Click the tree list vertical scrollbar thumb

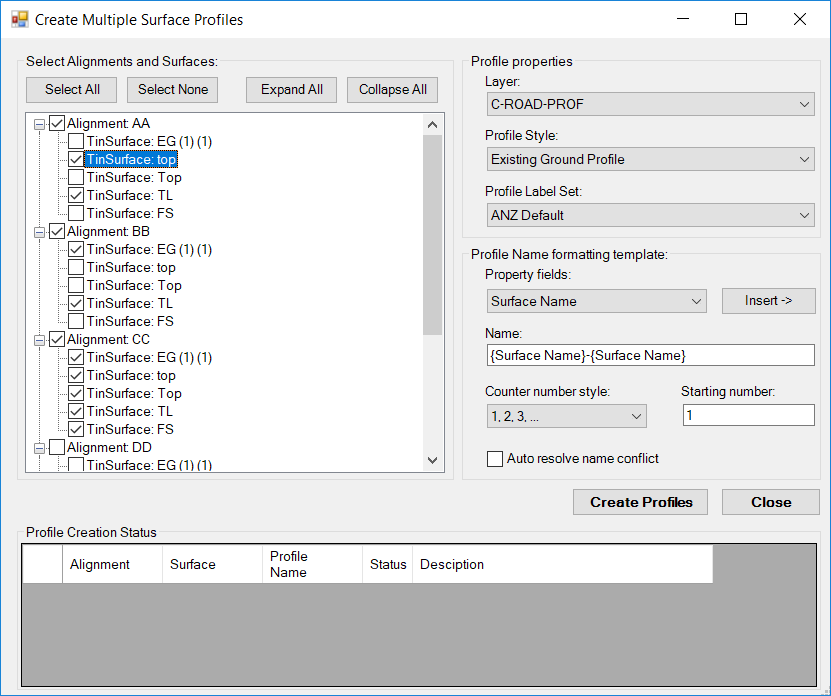(432, 235)
